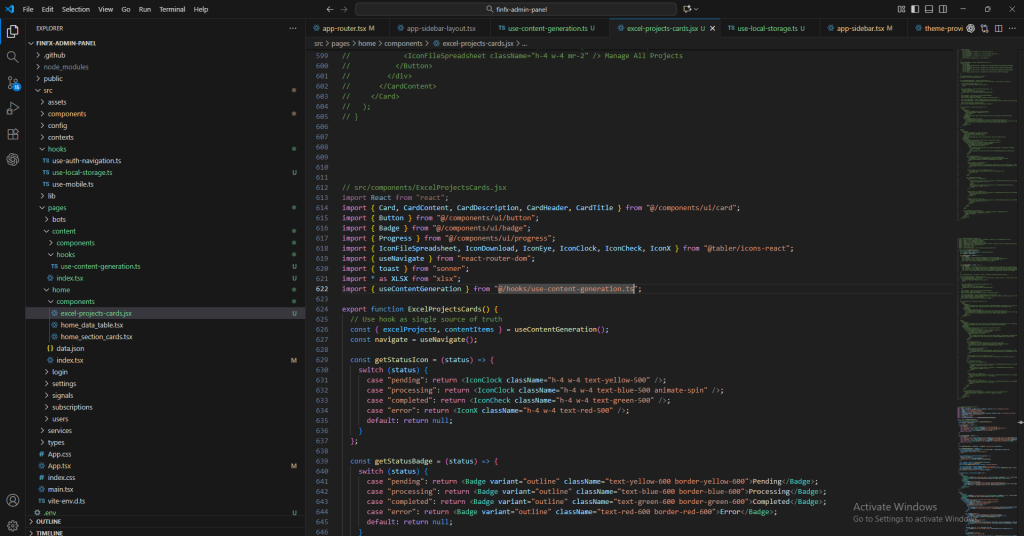Screen dimensions: 1024x536
Task: Open the Run and Debug view
Action: [x=13, y=108]
